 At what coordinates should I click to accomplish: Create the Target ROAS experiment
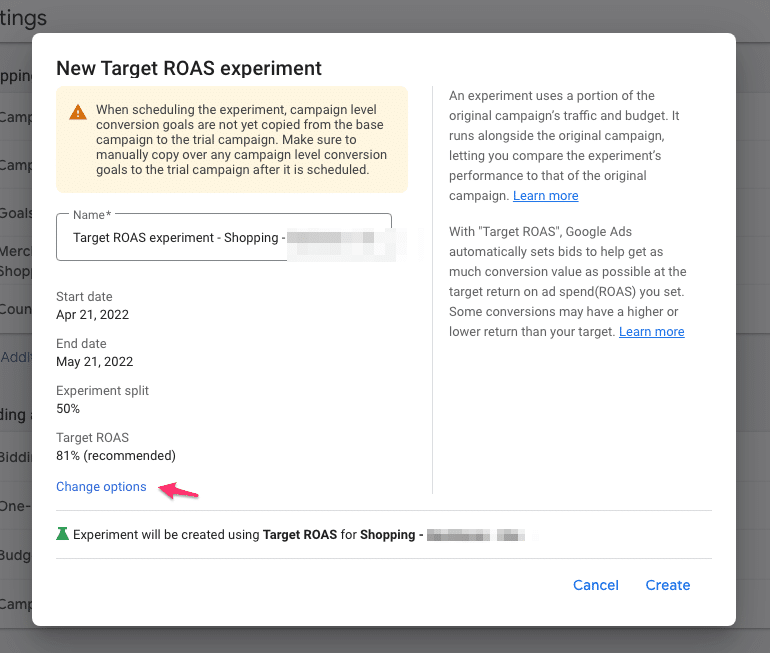[668, 585]
